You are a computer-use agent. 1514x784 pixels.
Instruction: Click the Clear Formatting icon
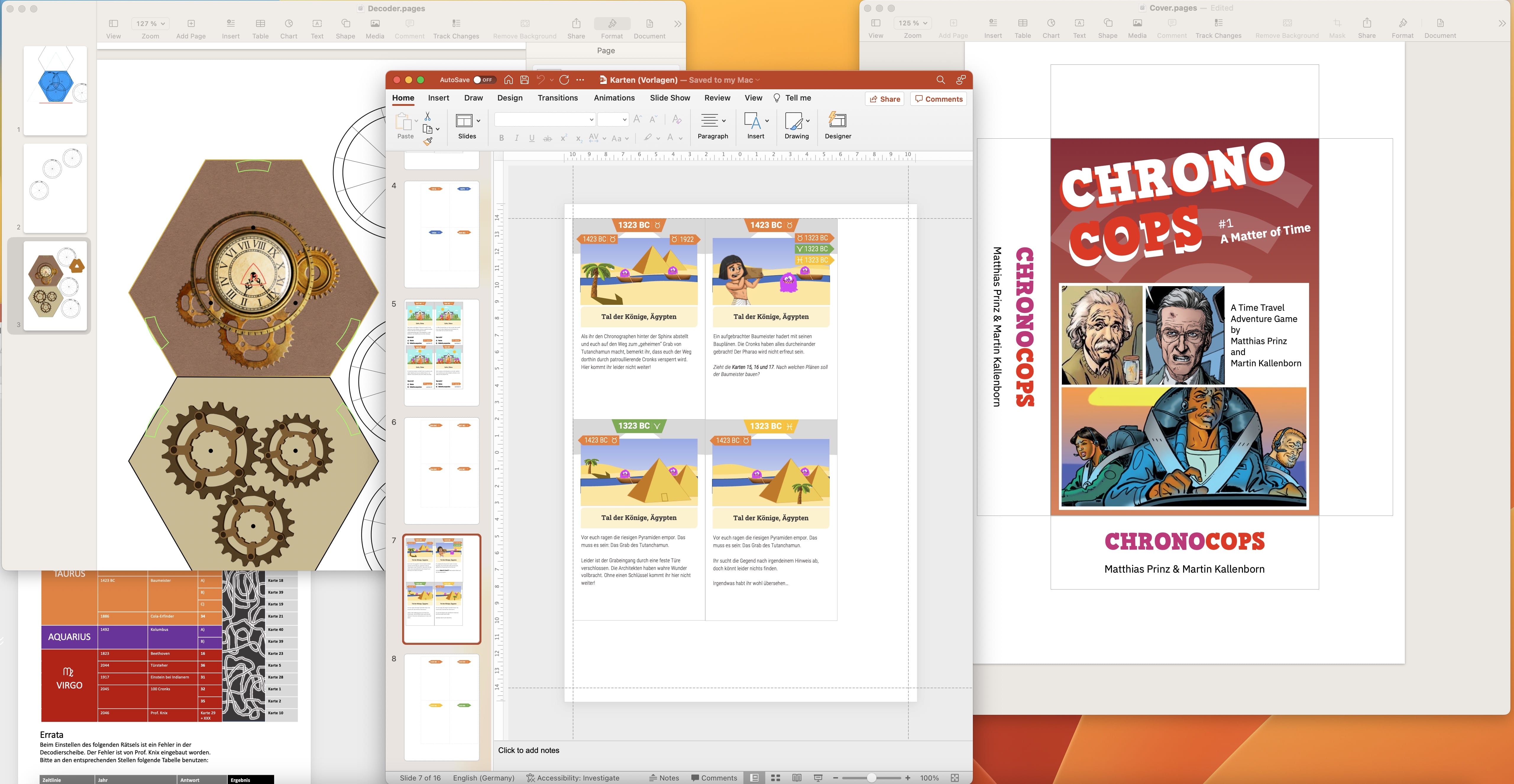pyautogui.click(x=677, y=119)
